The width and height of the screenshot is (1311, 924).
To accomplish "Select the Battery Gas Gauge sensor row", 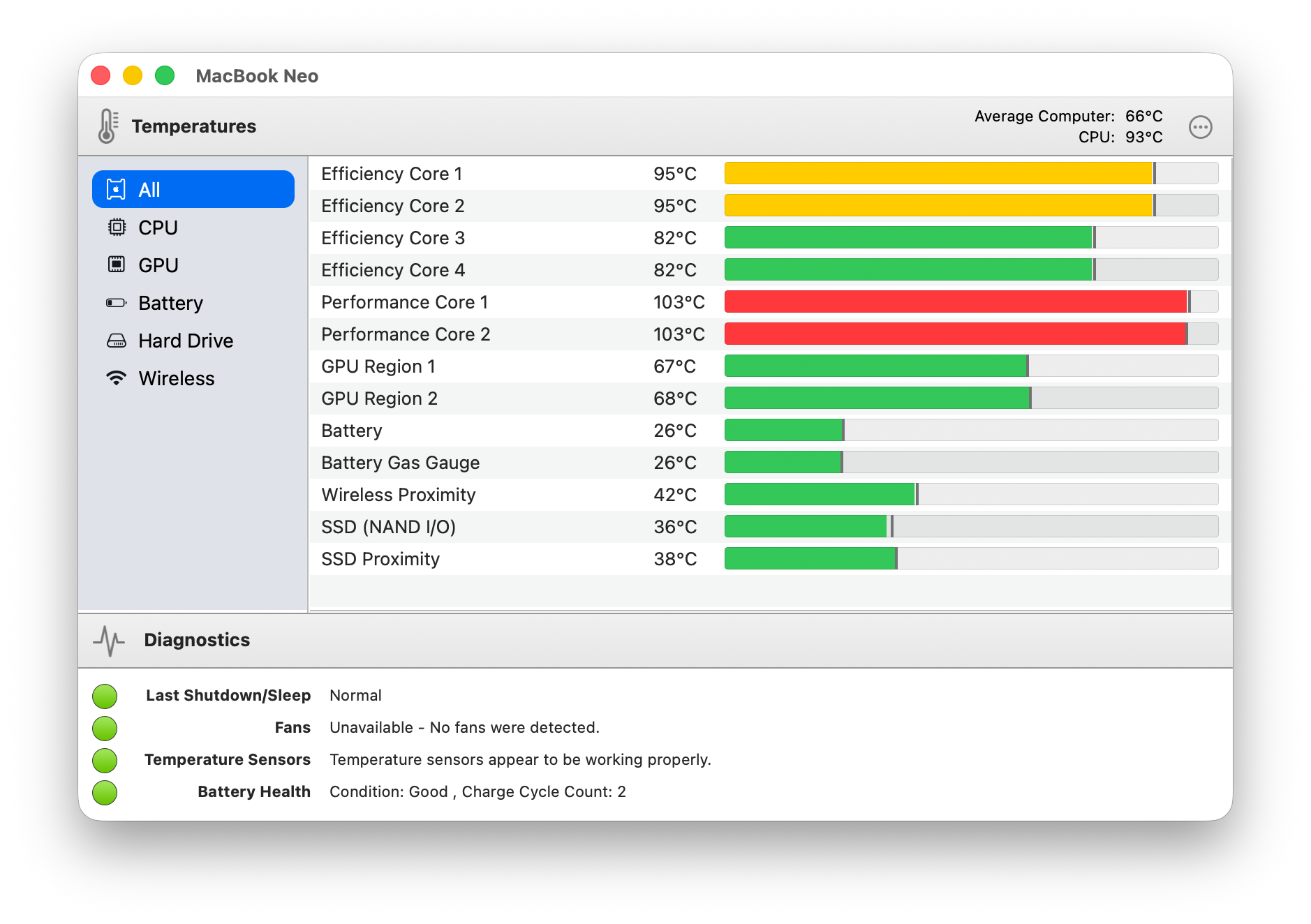I will [399, 462].
